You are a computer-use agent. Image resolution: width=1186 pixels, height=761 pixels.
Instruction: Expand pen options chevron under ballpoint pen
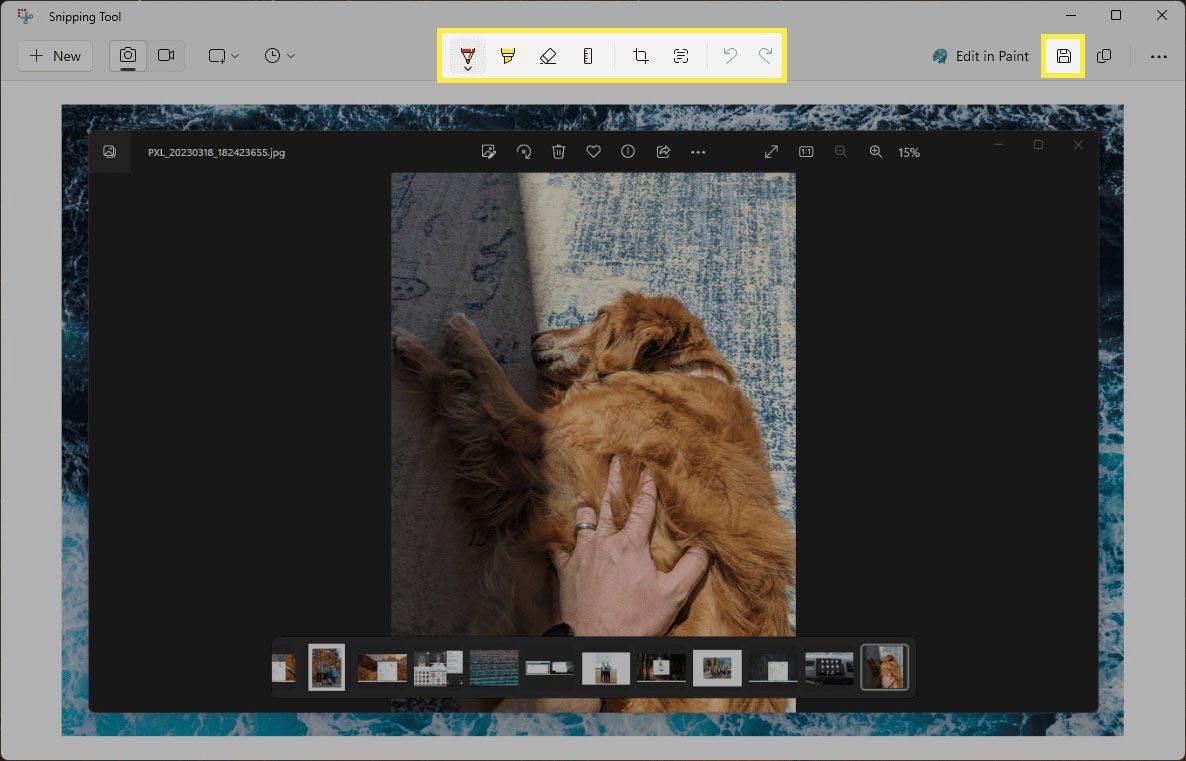click(x=467, y=68)
